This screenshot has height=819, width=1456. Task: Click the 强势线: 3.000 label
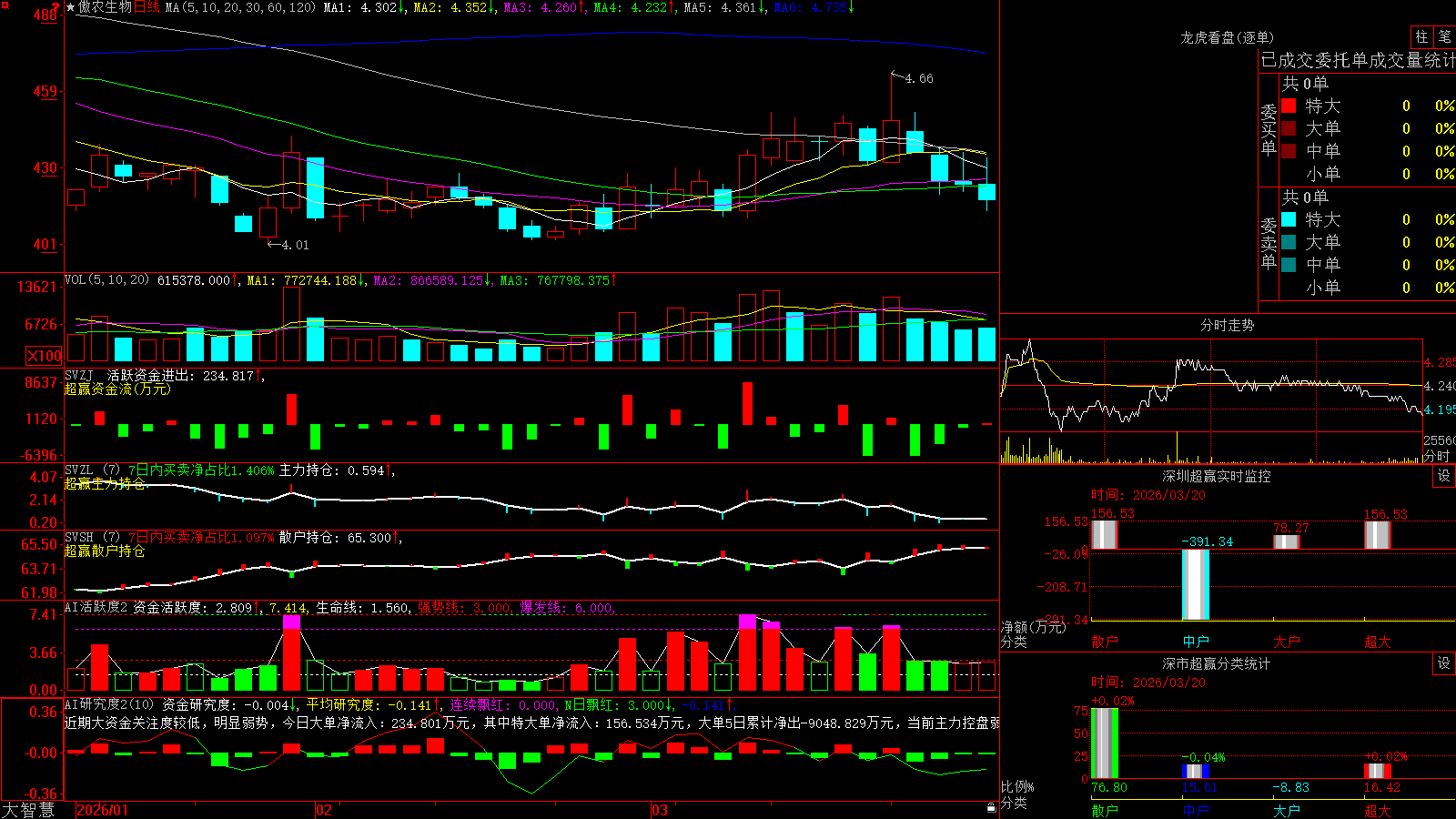tap(464, 608)
